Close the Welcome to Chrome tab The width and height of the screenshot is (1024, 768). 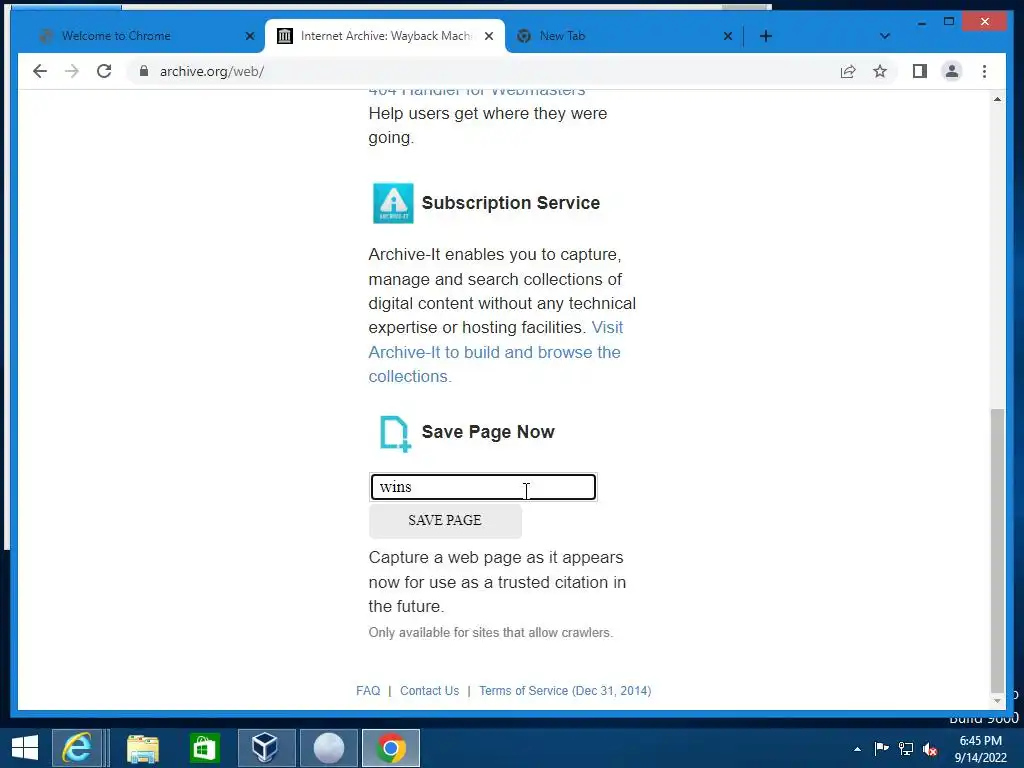coord(249,36)
